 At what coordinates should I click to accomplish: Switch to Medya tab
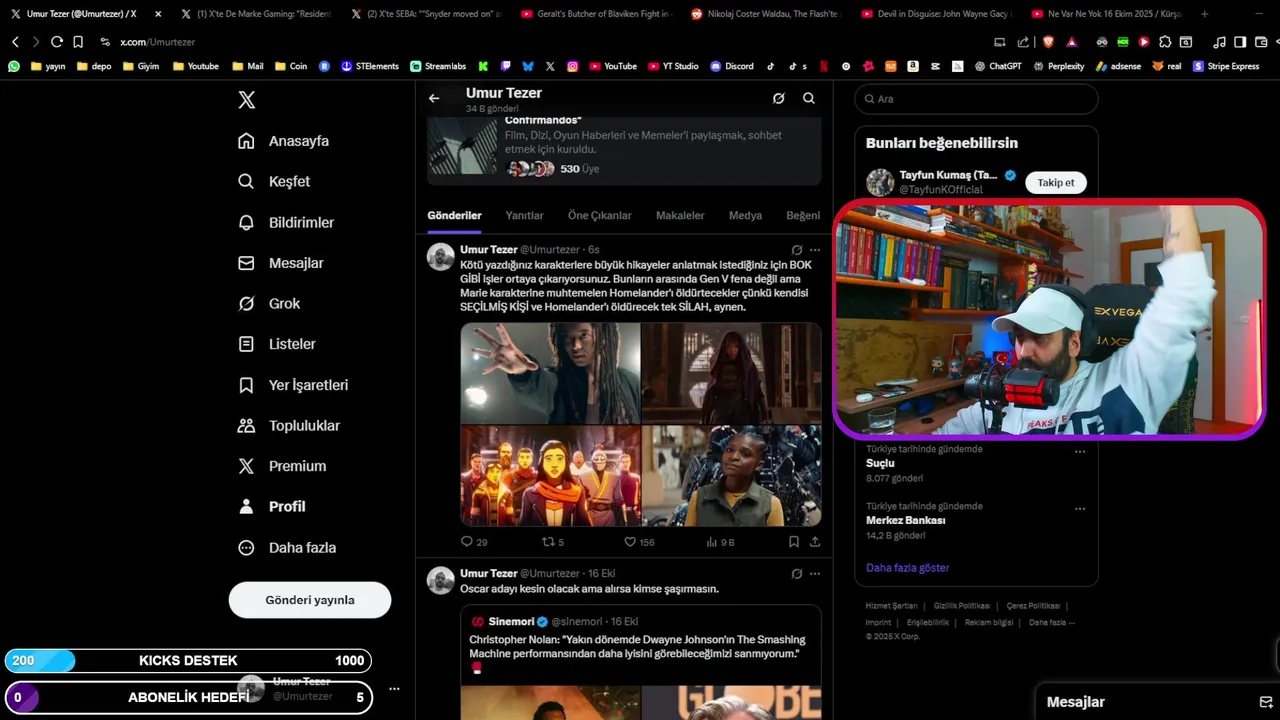[745, 215]
